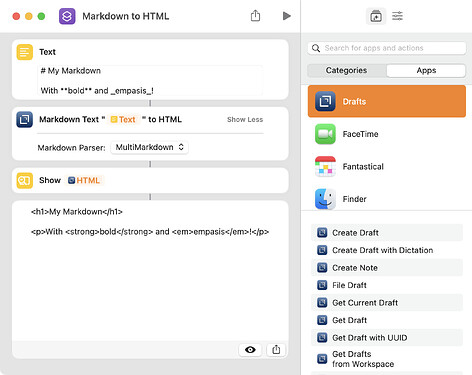Click the yellow minimize window button

click(x=29, y=16)
